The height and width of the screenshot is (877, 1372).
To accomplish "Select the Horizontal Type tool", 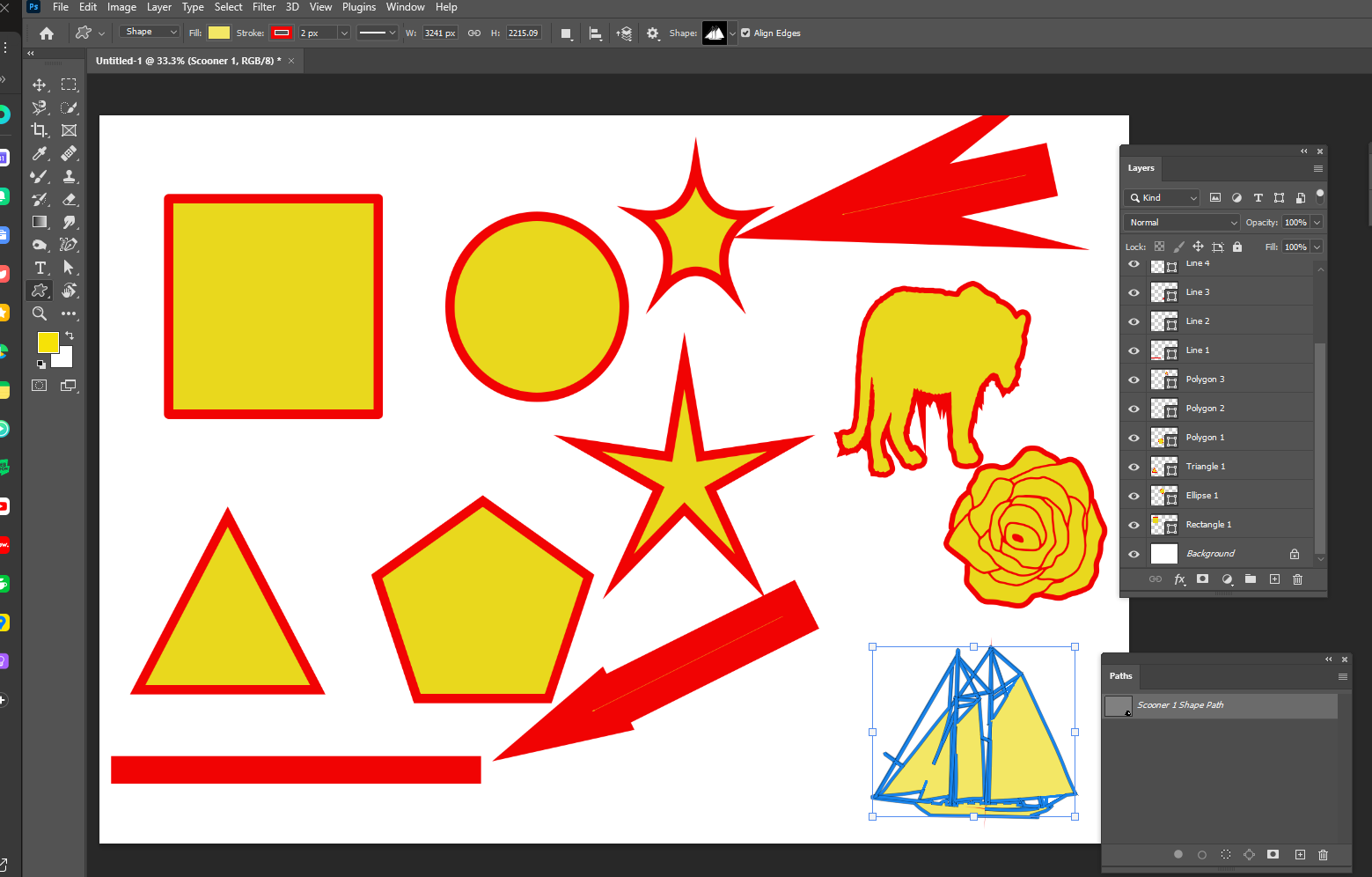I will pos(40,268).
